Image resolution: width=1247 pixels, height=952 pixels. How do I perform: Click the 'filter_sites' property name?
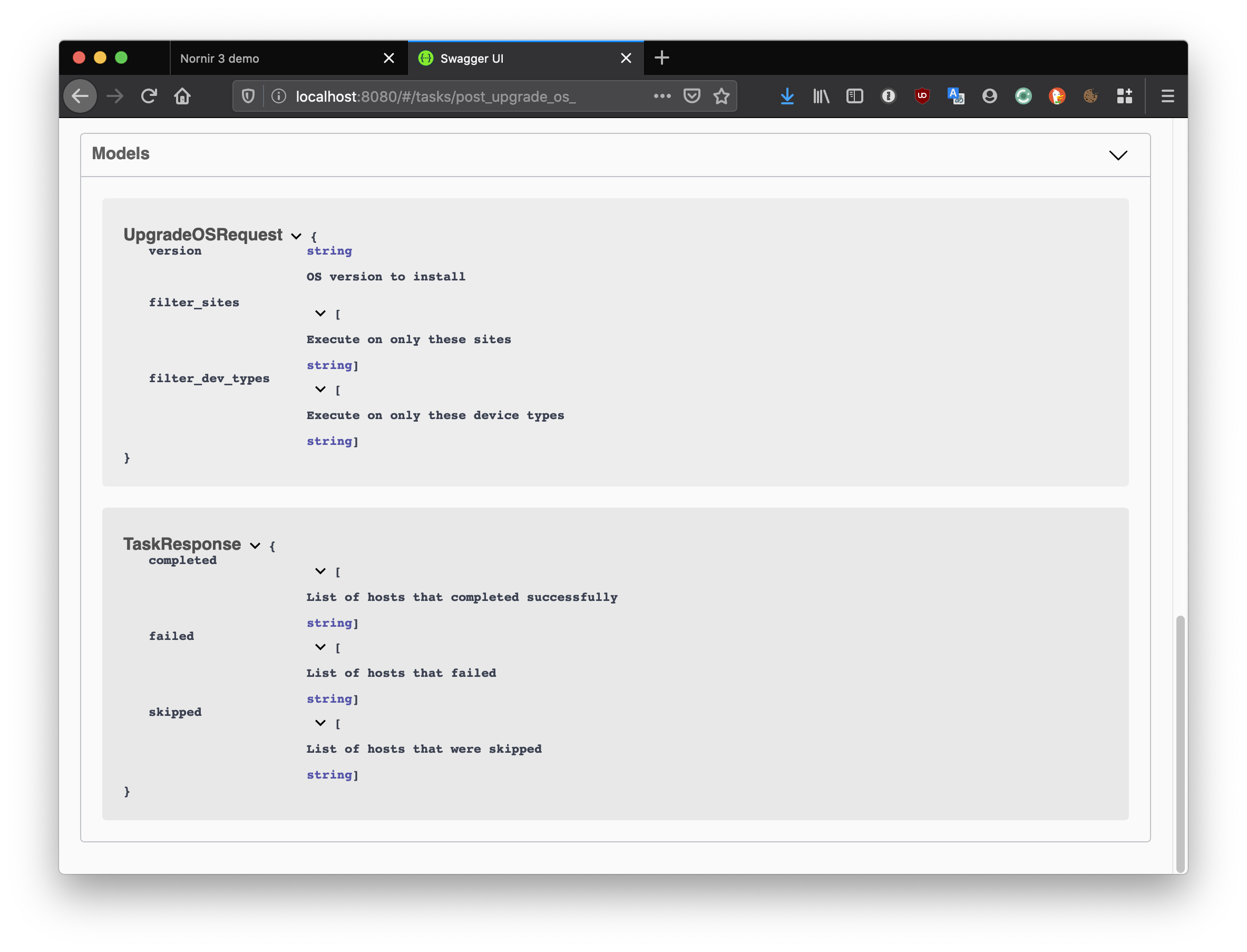[x=194, y=303]
